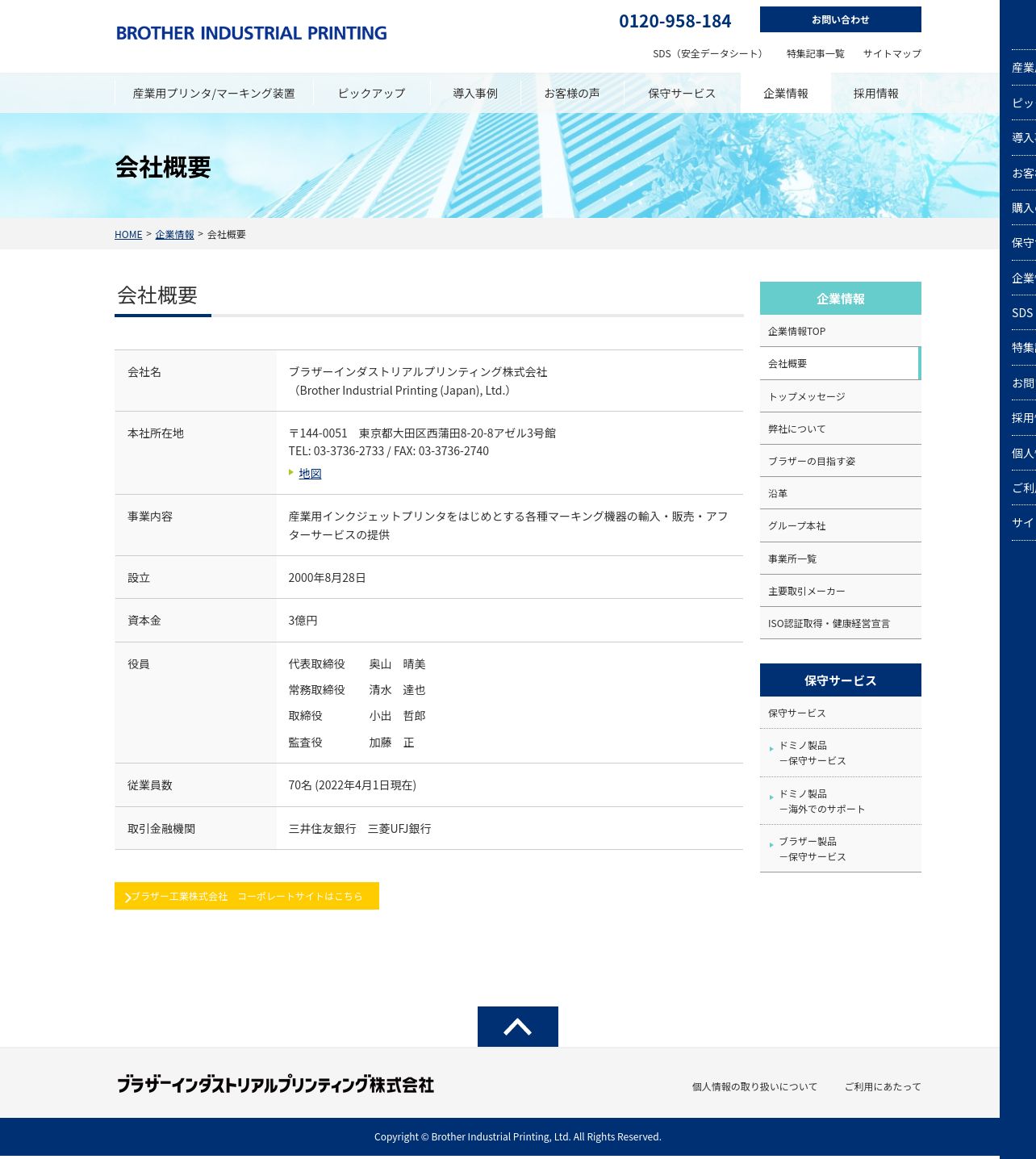The image size is (1036, 1159).
Task: Click the footer copyright text
Action: 517,1136
